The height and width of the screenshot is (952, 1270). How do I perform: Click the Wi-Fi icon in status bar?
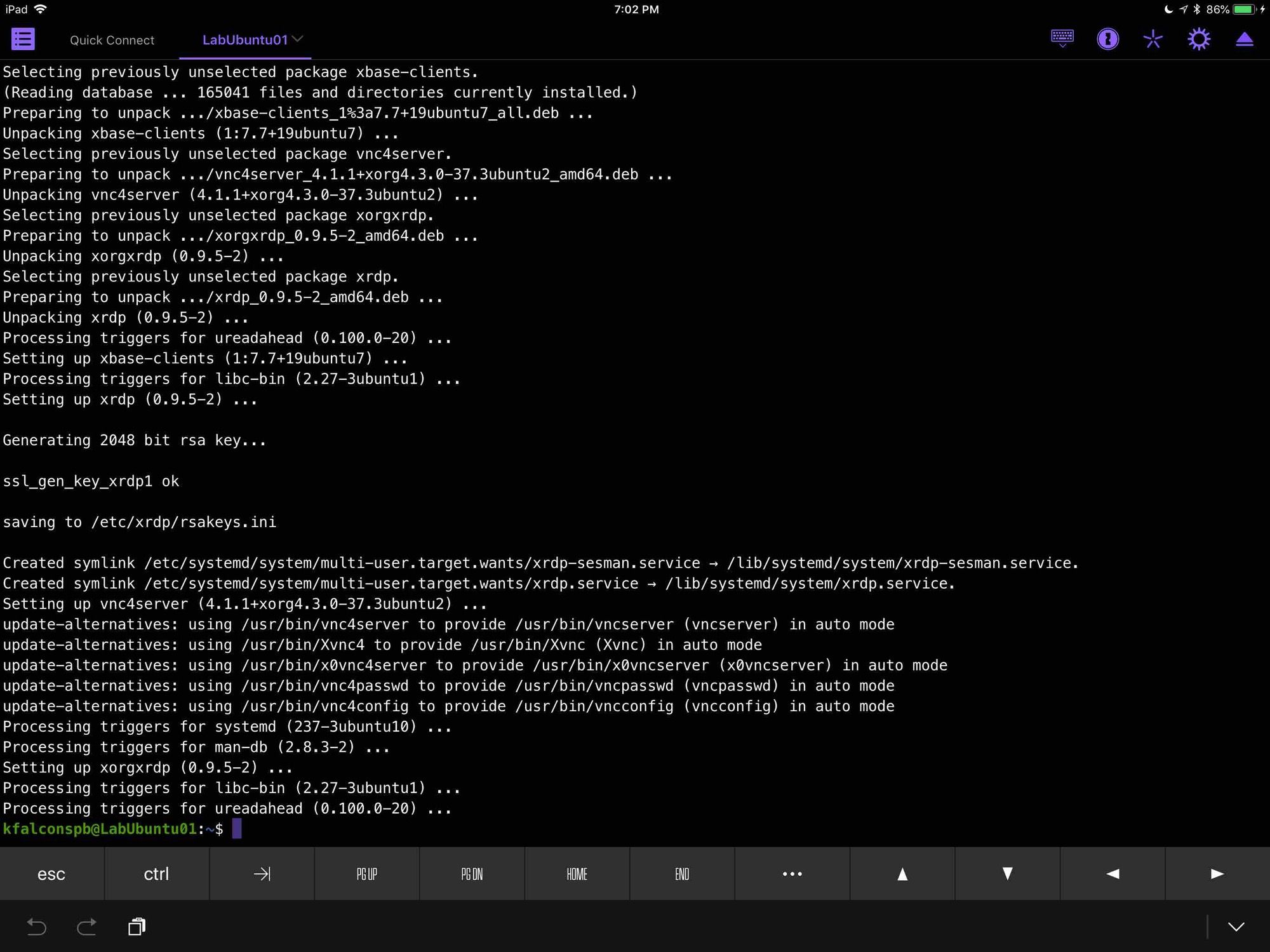click(41, 9)
